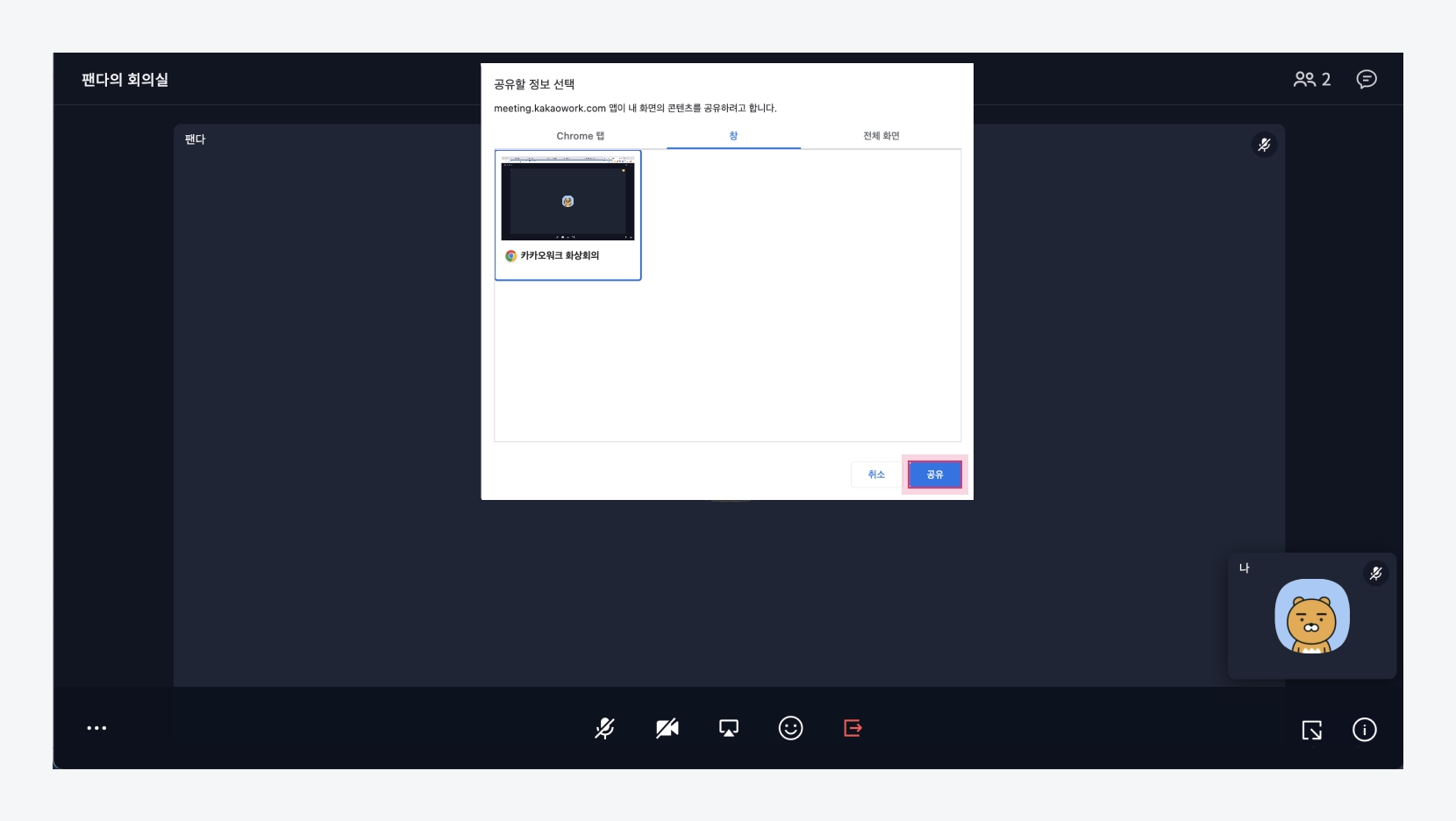Viewport: 1456px width, 821px height.
Task: Select the 창 tab
Action: 733,136
